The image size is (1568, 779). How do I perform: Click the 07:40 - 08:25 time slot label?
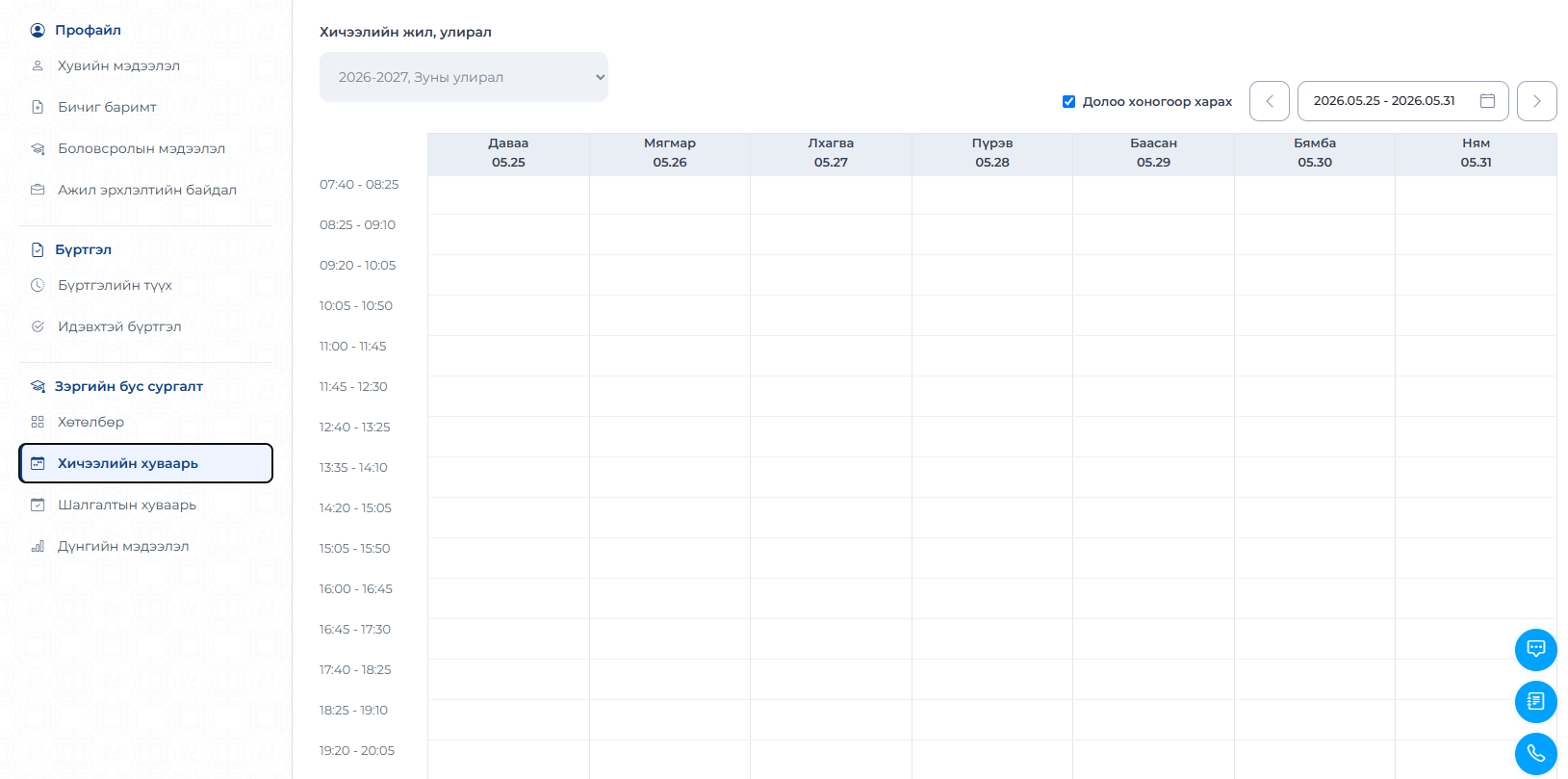click(359, 185)
